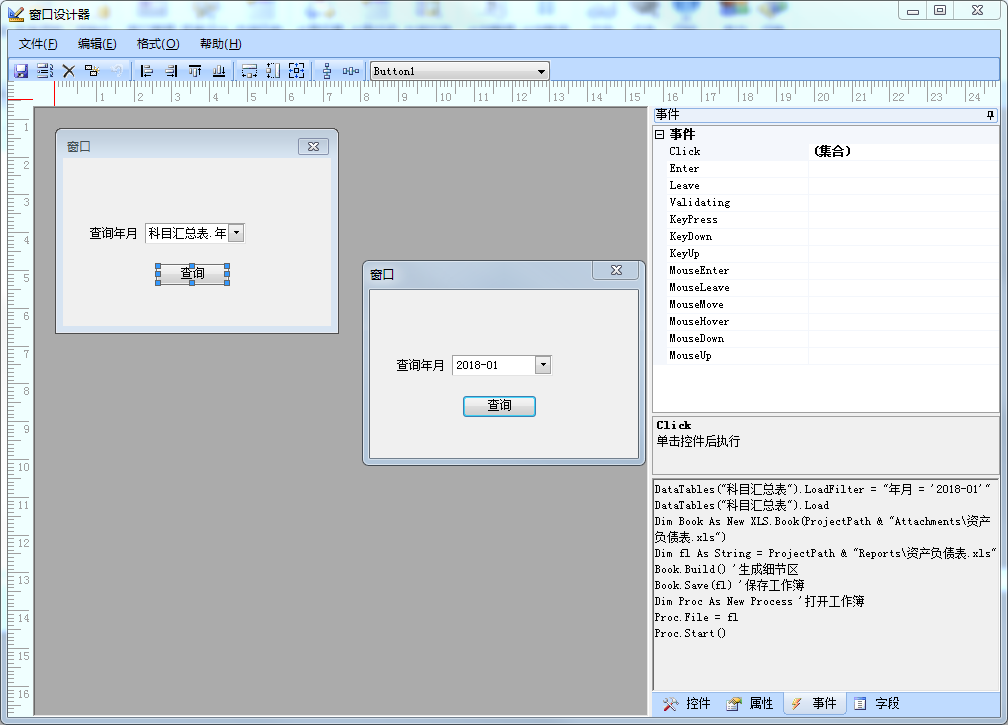Switch to the 控件 tab
This screenshot has height=725, width=1008.
(687, 704)
